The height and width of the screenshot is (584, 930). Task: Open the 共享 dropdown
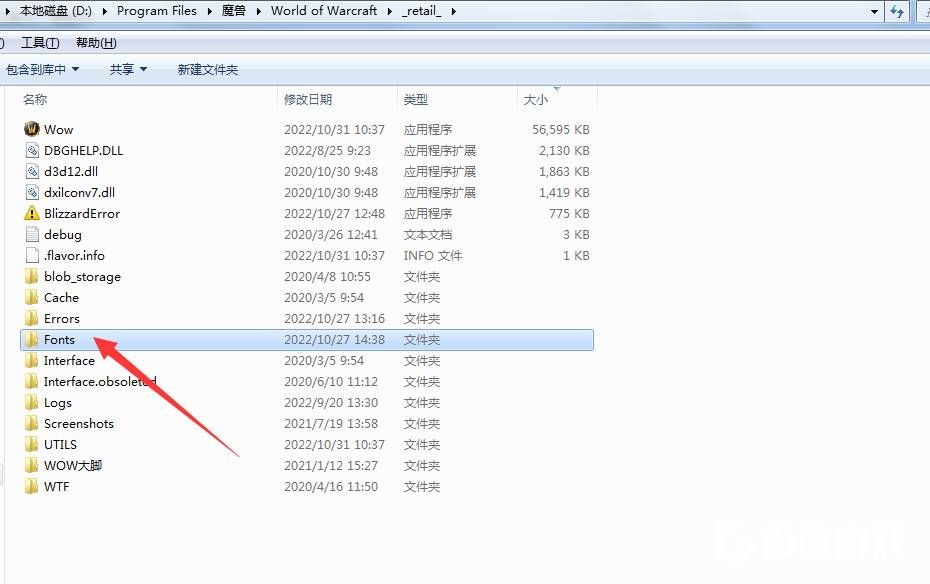[128, 69]
